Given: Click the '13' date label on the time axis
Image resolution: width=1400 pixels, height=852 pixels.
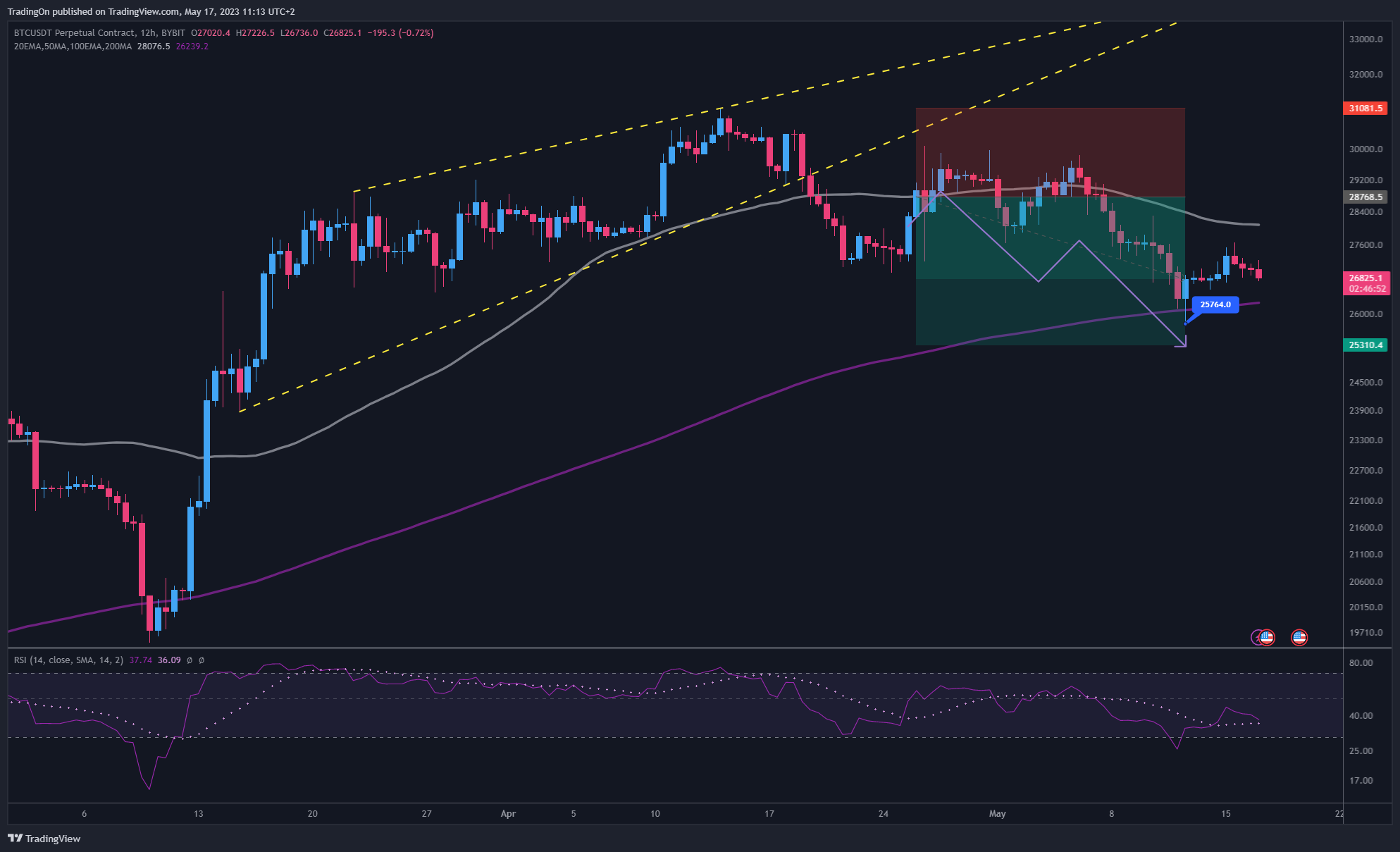Looking at the screenshot, I should [199, 814].
